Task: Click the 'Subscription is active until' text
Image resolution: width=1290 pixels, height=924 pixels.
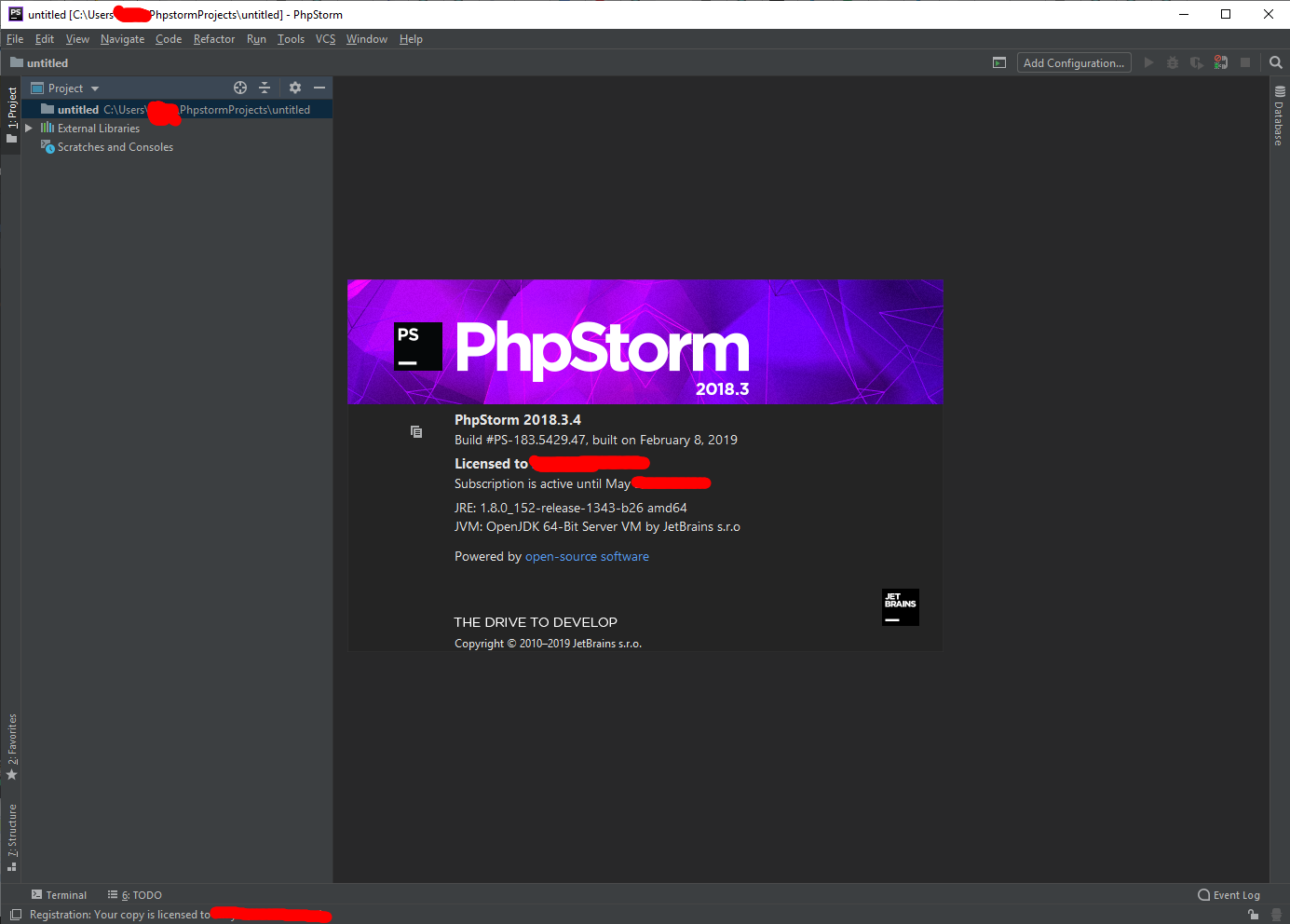Action: click(542, 483)
